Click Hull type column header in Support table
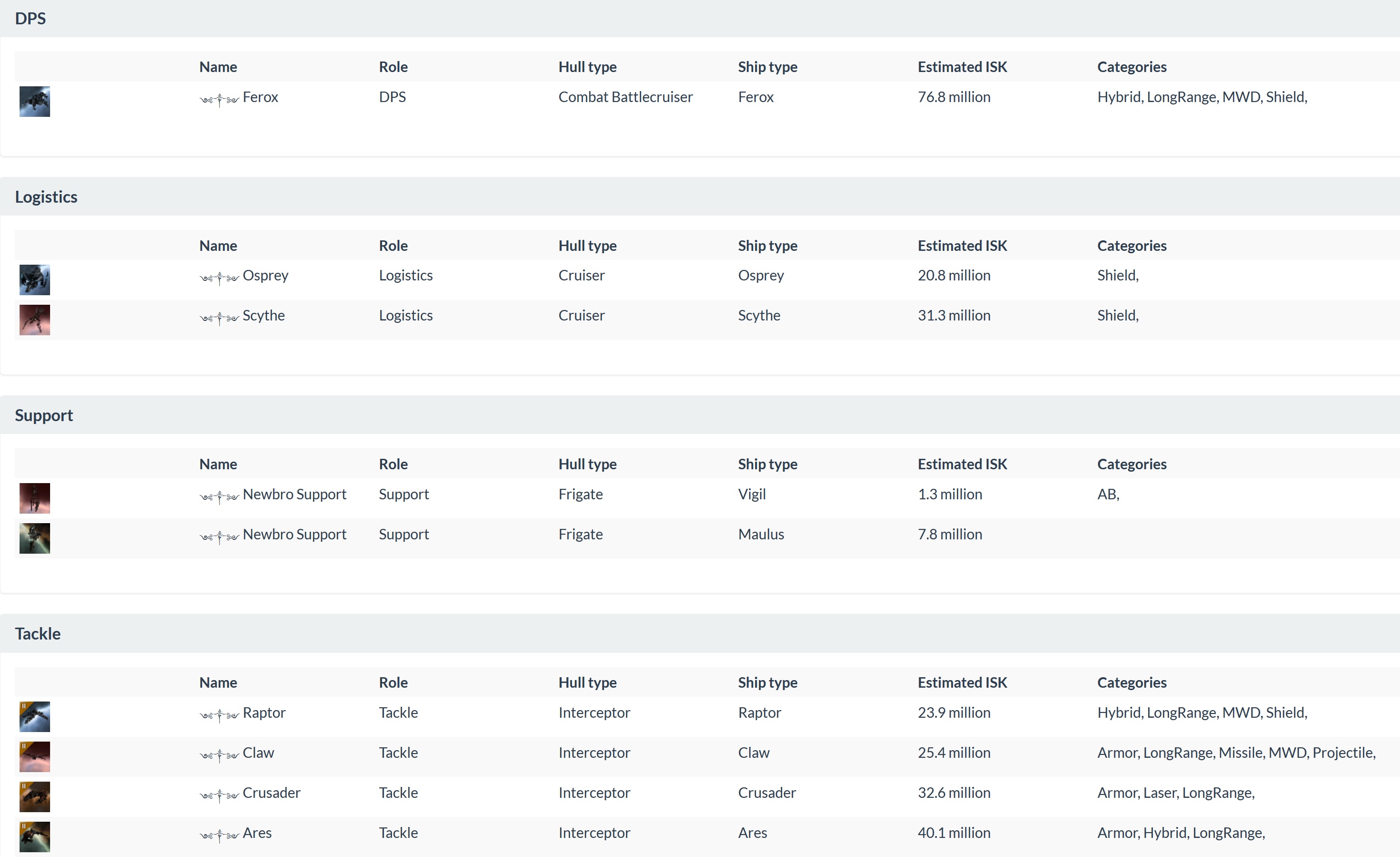This screenshot has height=857, width=1400. coord(587,464)
